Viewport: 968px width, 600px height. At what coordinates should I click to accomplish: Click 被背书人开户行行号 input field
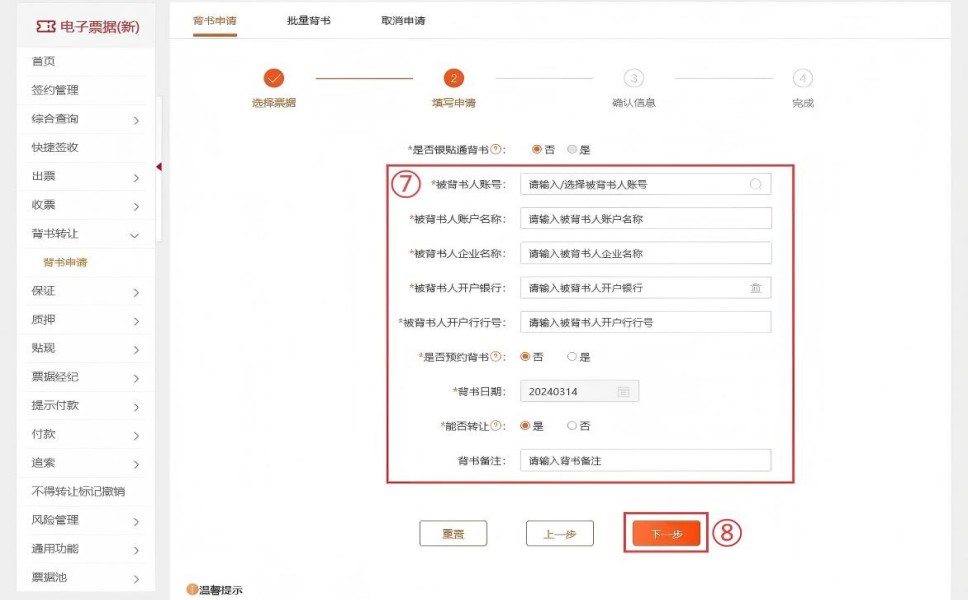point(646,322)
